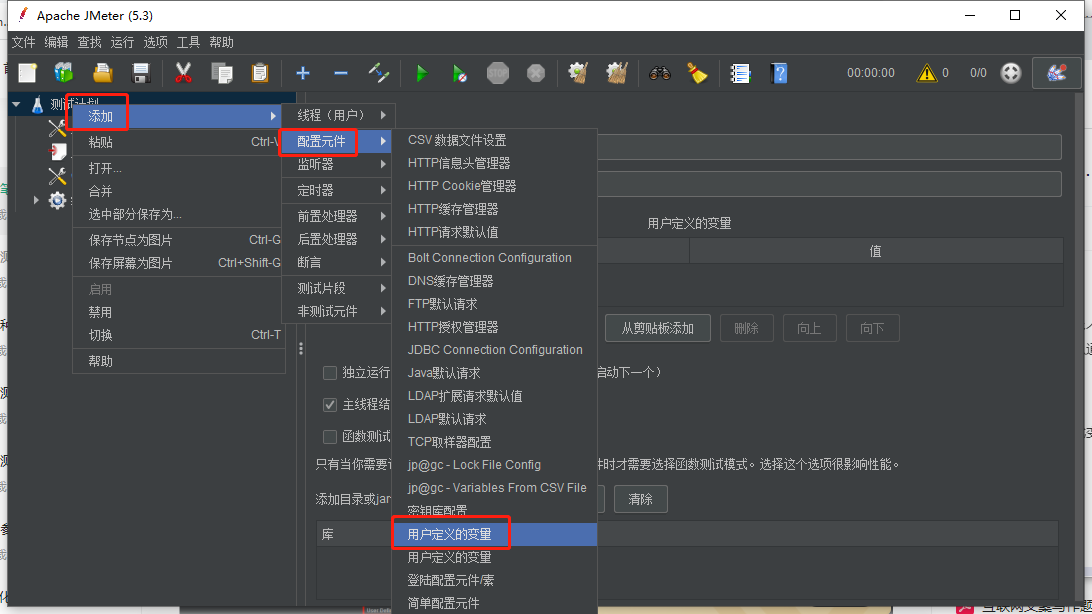Viewport: 1092px width, 614px height.
Task: Click the Function Helper list icon
Action: click(x=740, y=72)
